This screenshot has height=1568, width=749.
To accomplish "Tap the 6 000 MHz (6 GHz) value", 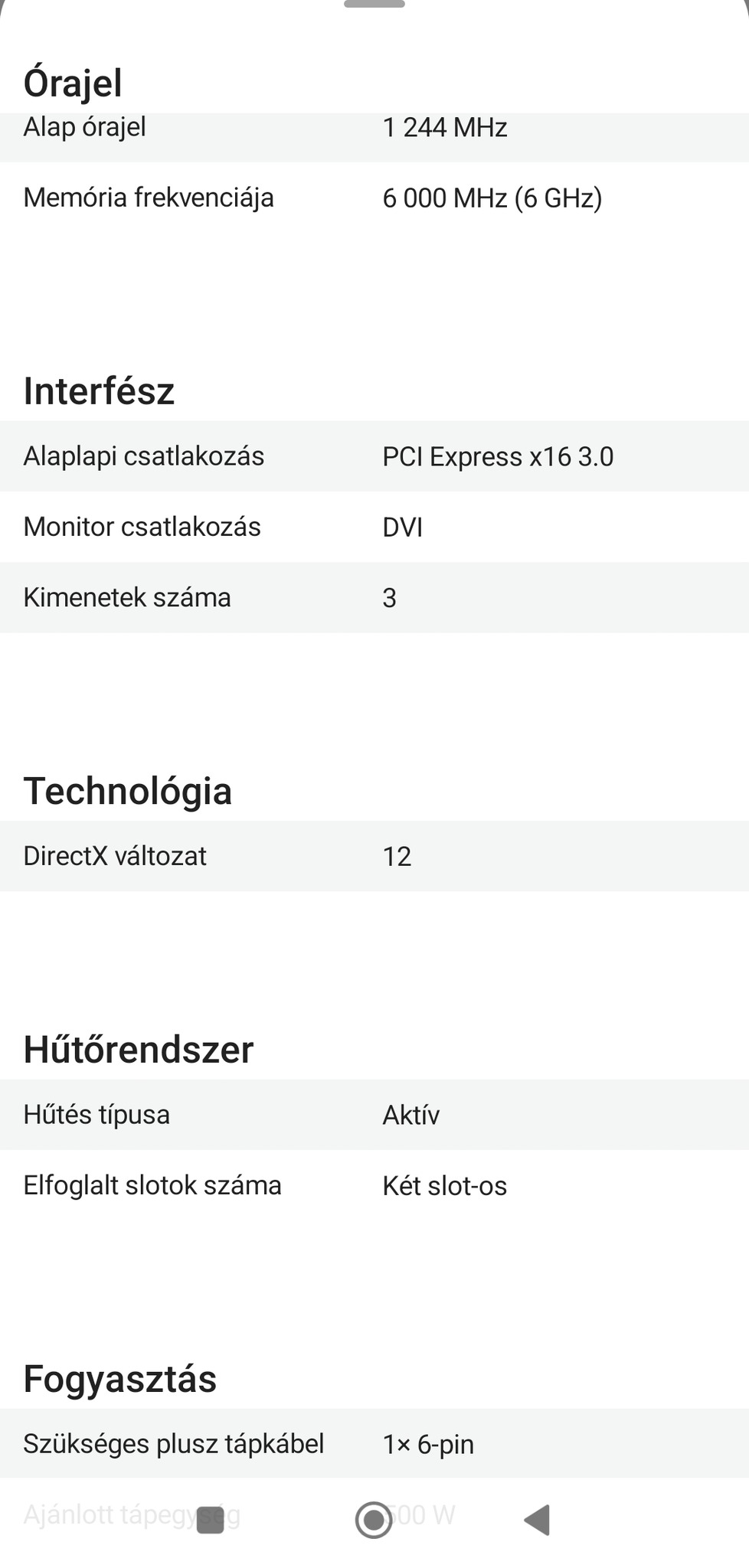I will click(x=492, y=198).
